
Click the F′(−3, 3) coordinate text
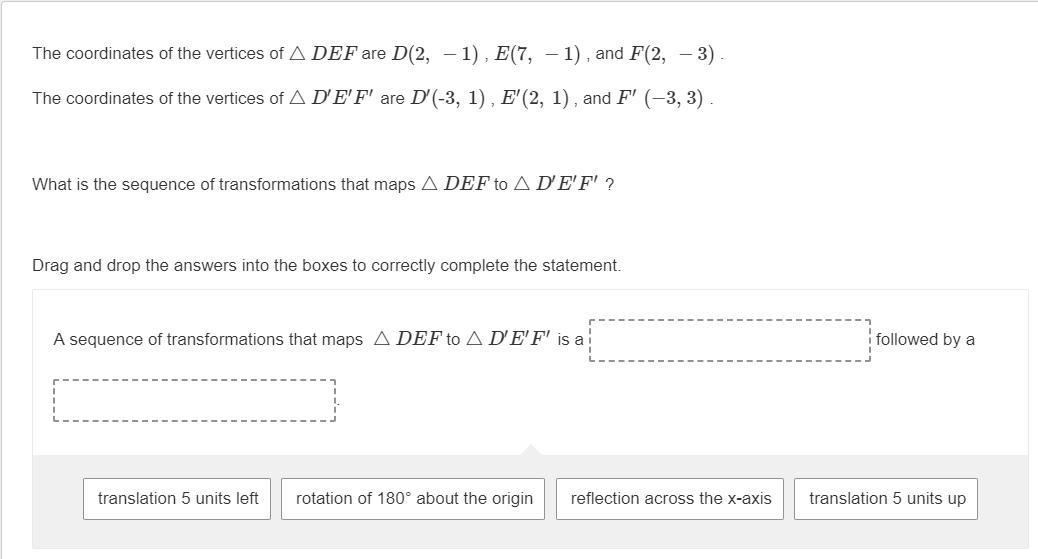tap(661, 99)
